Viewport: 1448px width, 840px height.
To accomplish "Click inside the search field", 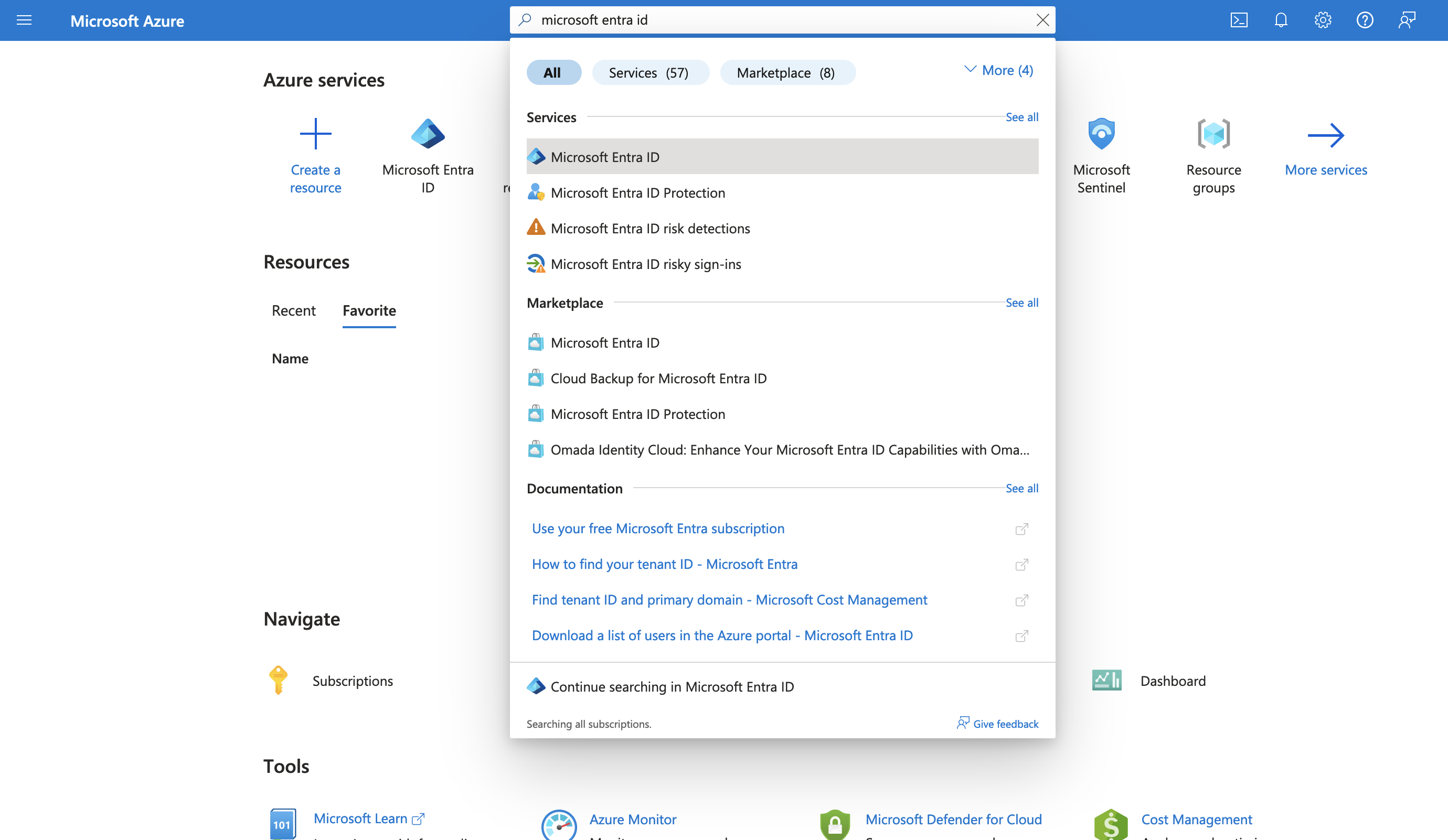I will pos(783,20).
